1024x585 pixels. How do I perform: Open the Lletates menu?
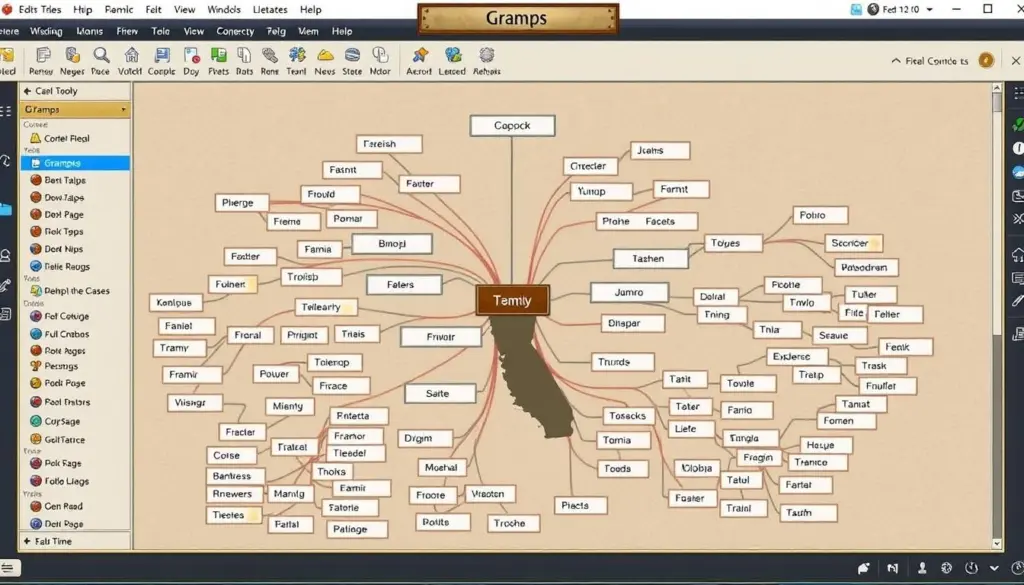(270, 10)
